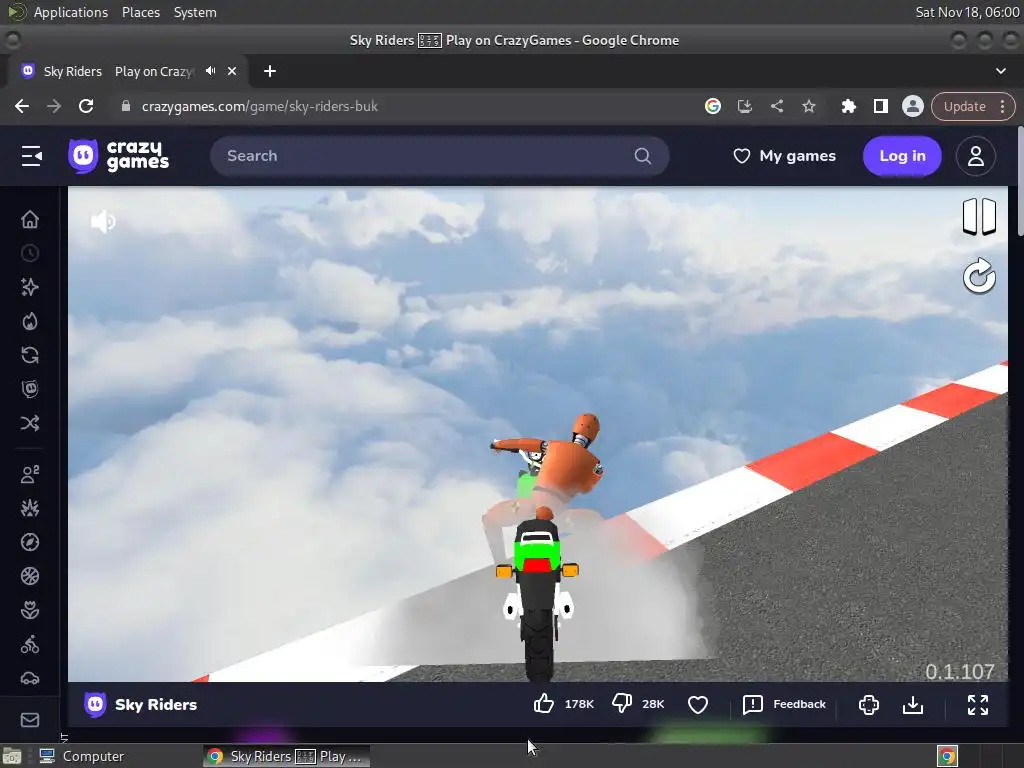
Task: Open Updated games refresh icon in sidebar
Action: coord(30,355)
